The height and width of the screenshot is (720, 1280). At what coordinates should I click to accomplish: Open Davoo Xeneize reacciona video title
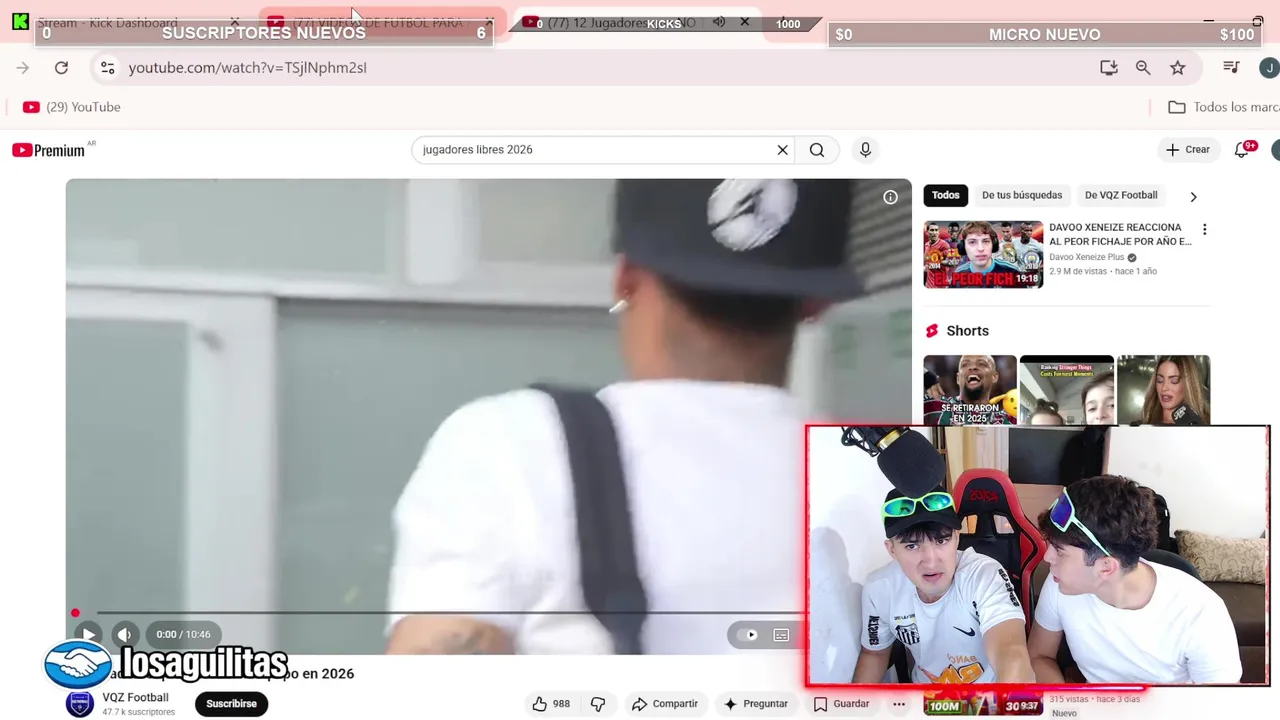pos(1120,234)
